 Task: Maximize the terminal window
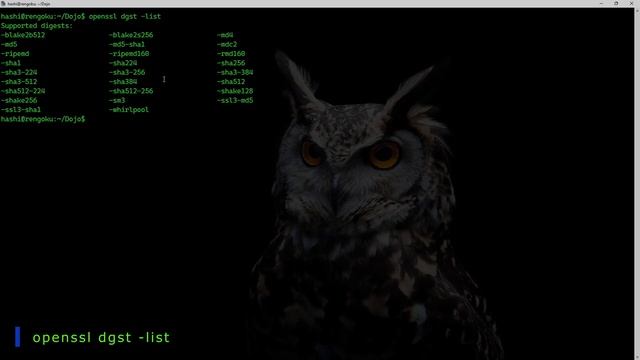(x=616, y=3)
